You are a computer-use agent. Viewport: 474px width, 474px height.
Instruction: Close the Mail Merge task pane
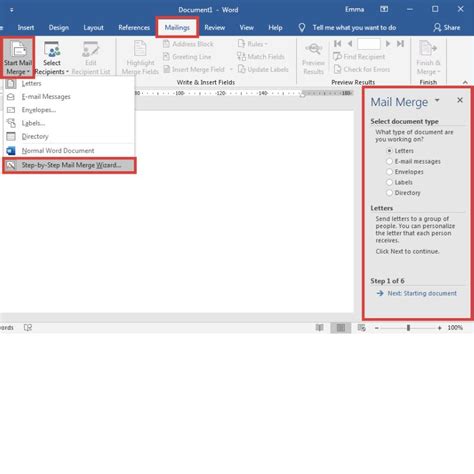(x=460, y=100)
